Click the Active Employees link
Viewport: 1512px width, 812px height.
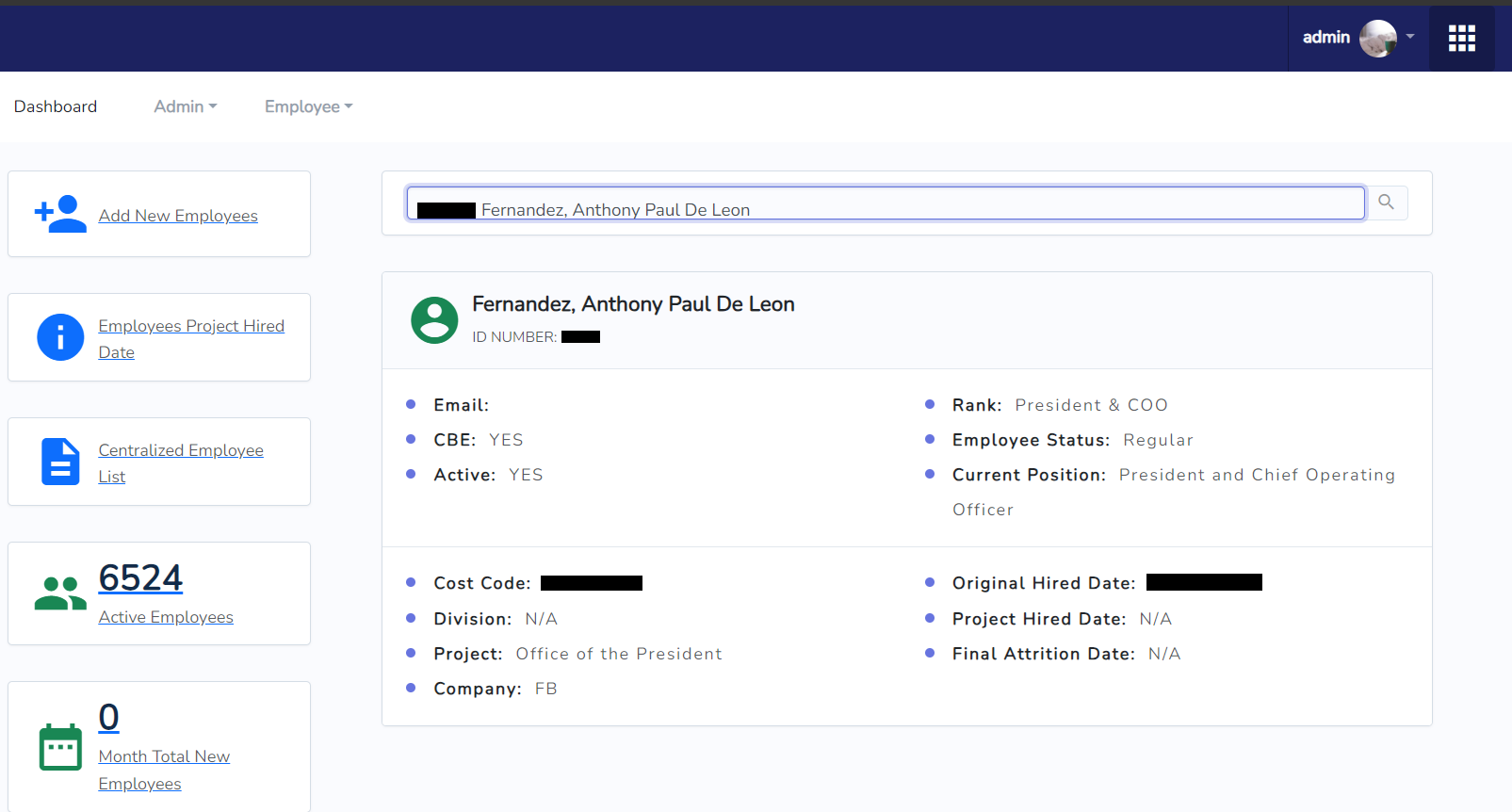(166, 617)
